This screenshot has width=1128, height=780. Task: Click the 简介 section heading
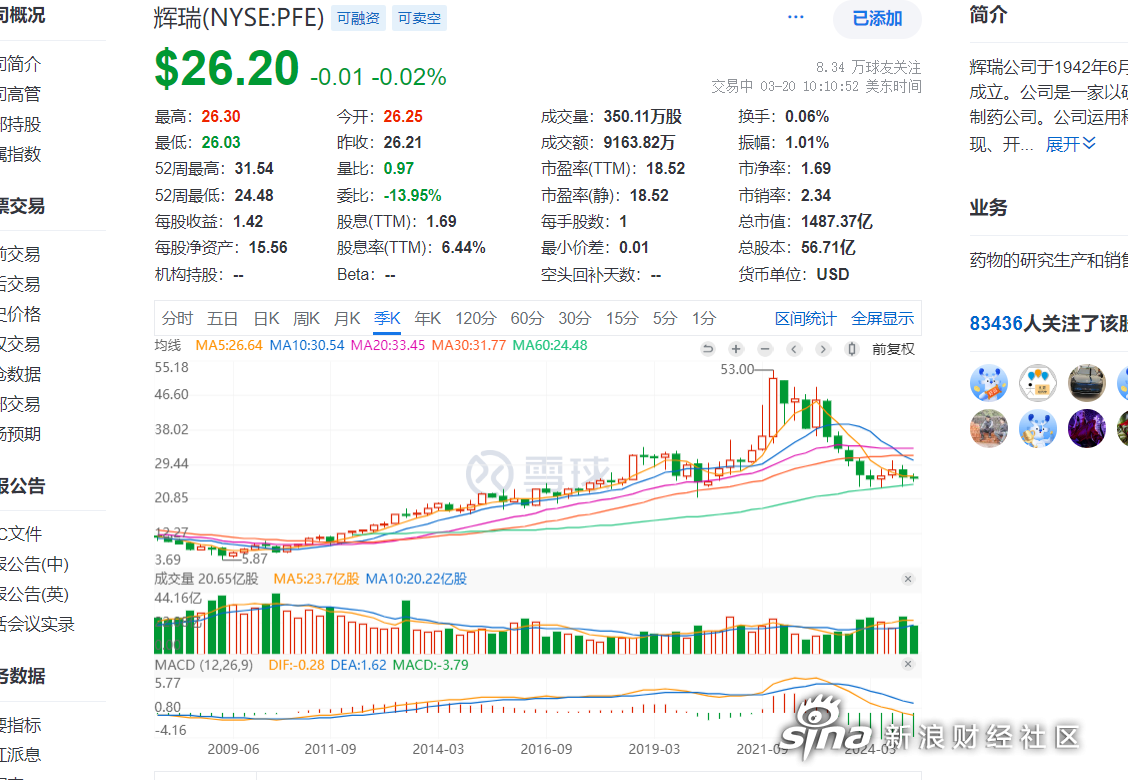point(988,14)
